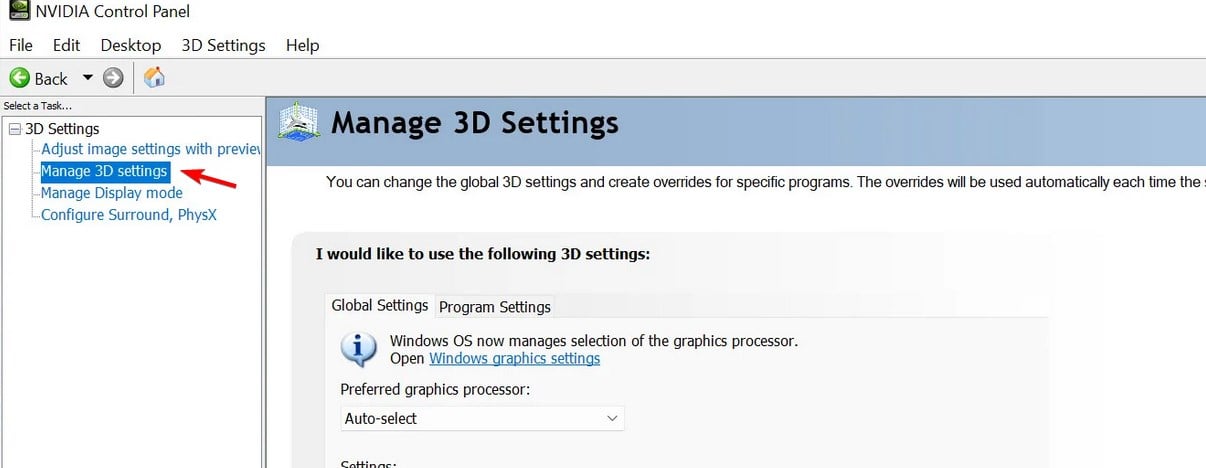This screenshot has height=468, width=1206.
Task: Select Manage Display mode in task tree
Action: point(111,193)
